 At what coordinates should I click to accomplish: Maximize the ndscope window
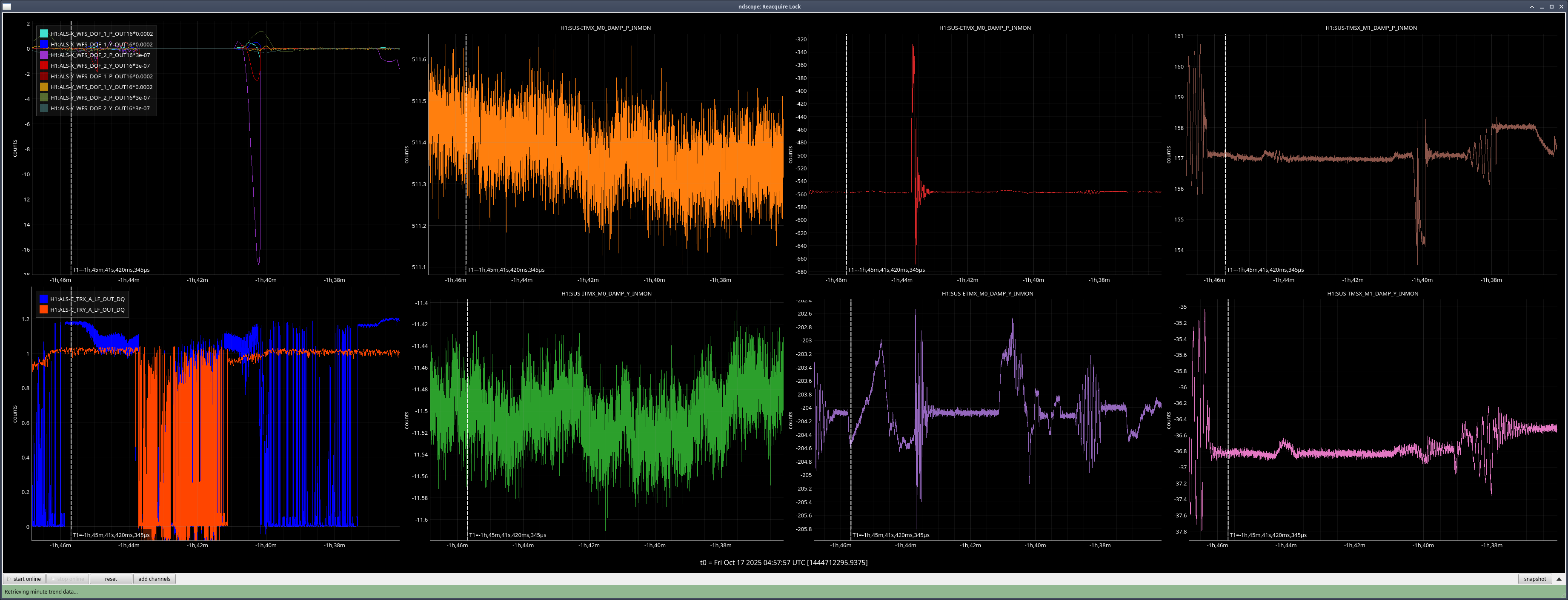coord(1551,7)
